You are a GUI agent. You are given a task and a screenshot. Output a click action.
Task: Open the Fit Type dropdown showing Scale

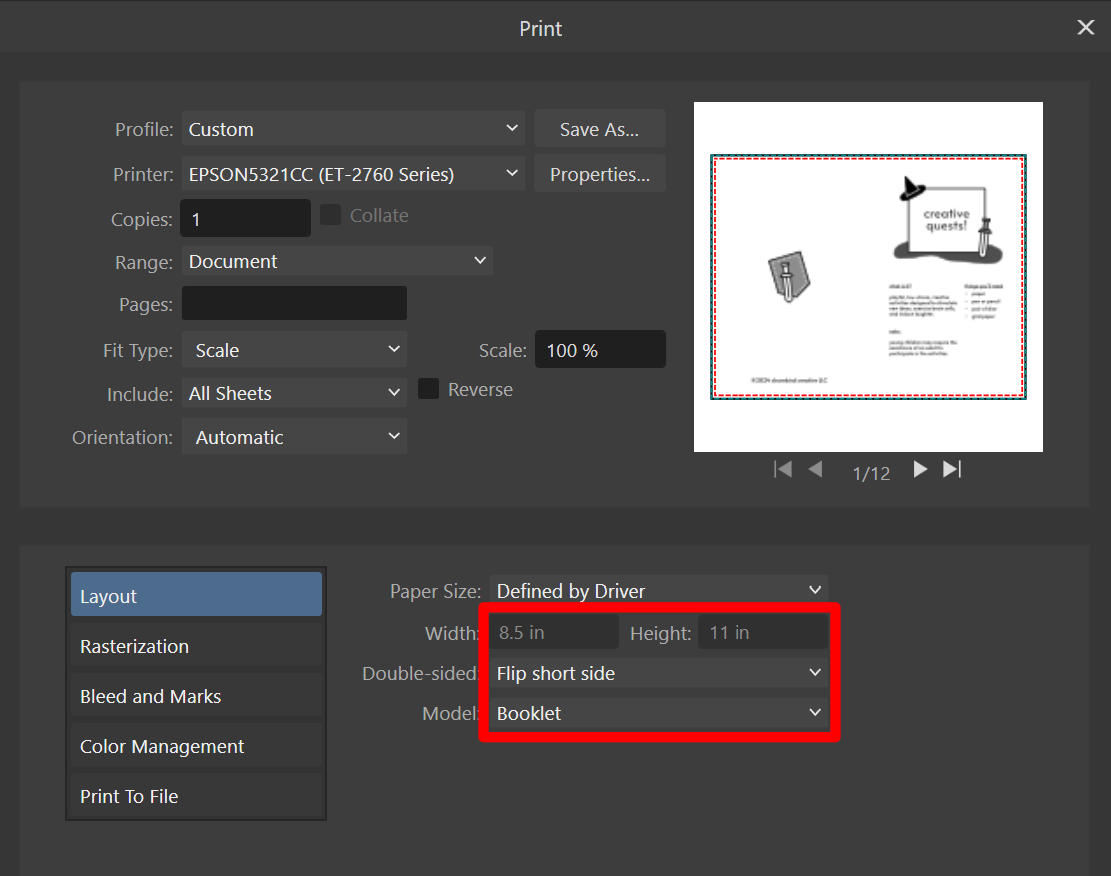coord(294,350)
